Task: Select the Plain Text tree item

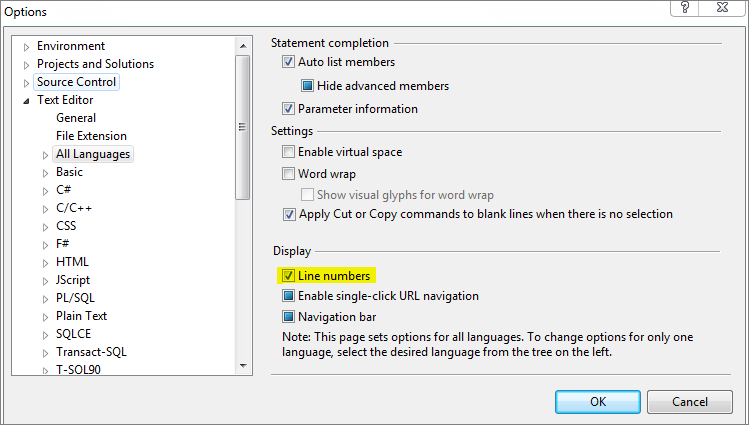Action: (x=81, y=316)
